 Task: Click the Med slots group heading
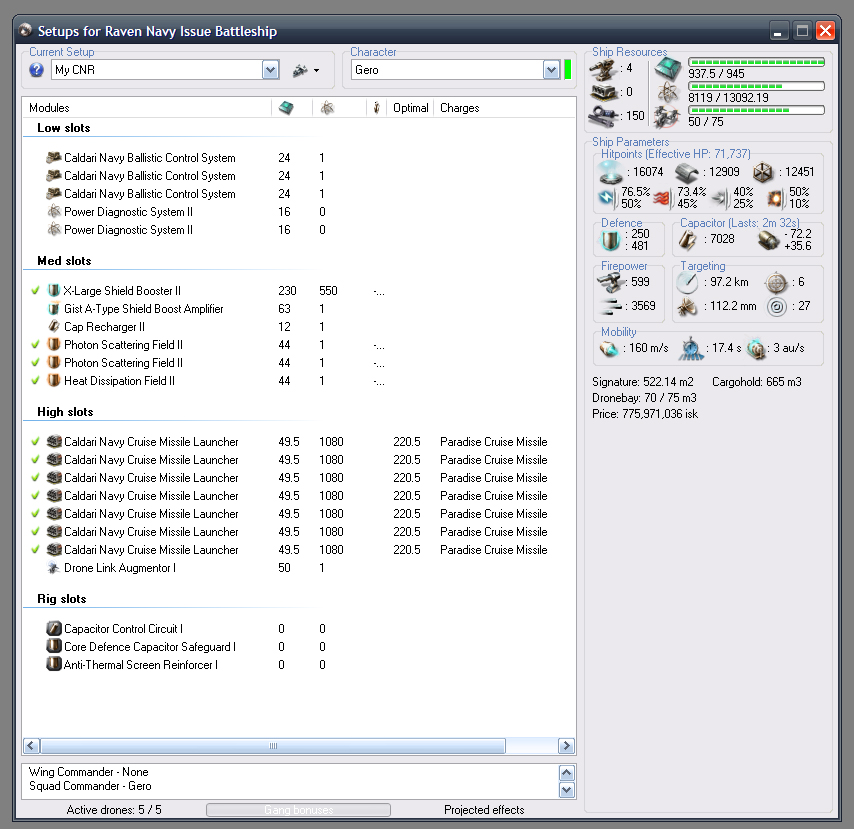pos(64,261)
